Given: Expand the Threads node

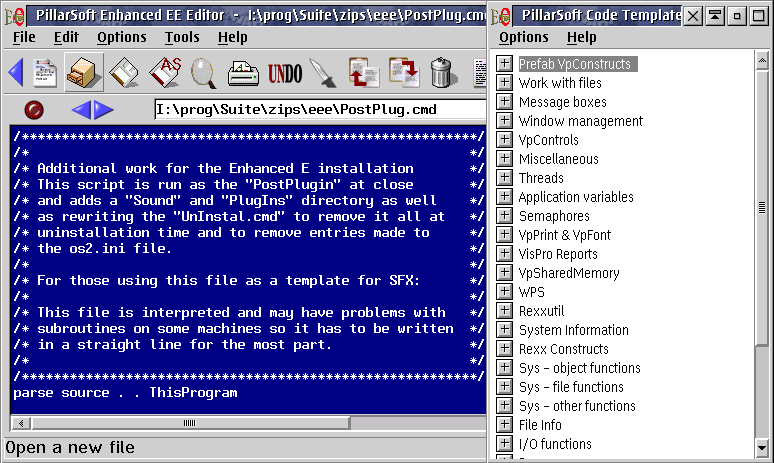Looking at the screenshot, I should coord(504,177).
